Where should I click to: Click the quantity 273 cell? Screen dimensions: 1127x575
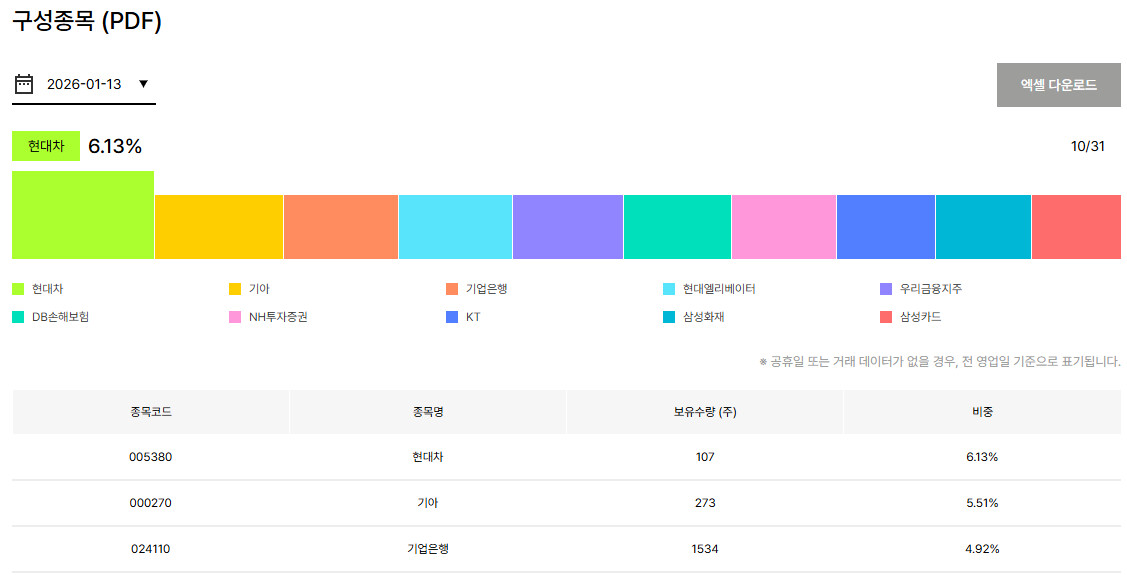click(x=705, y=503)
